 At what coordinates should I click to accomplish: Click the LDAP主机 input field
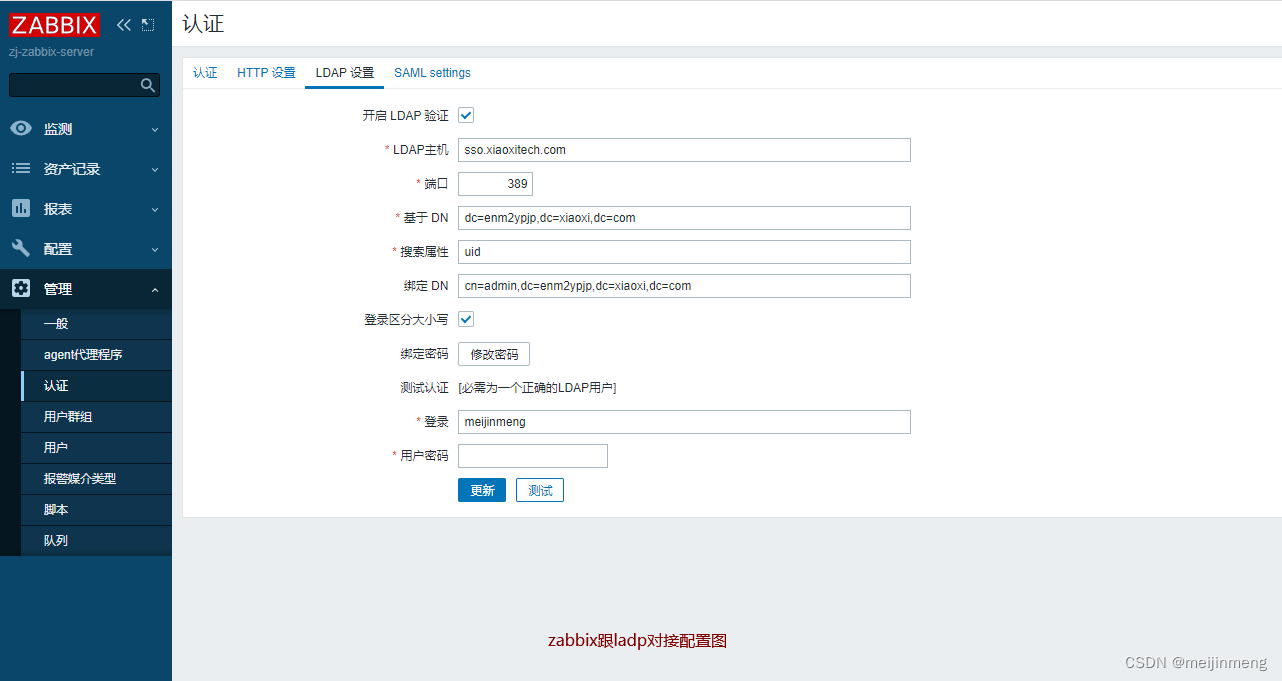pos(684,150)
